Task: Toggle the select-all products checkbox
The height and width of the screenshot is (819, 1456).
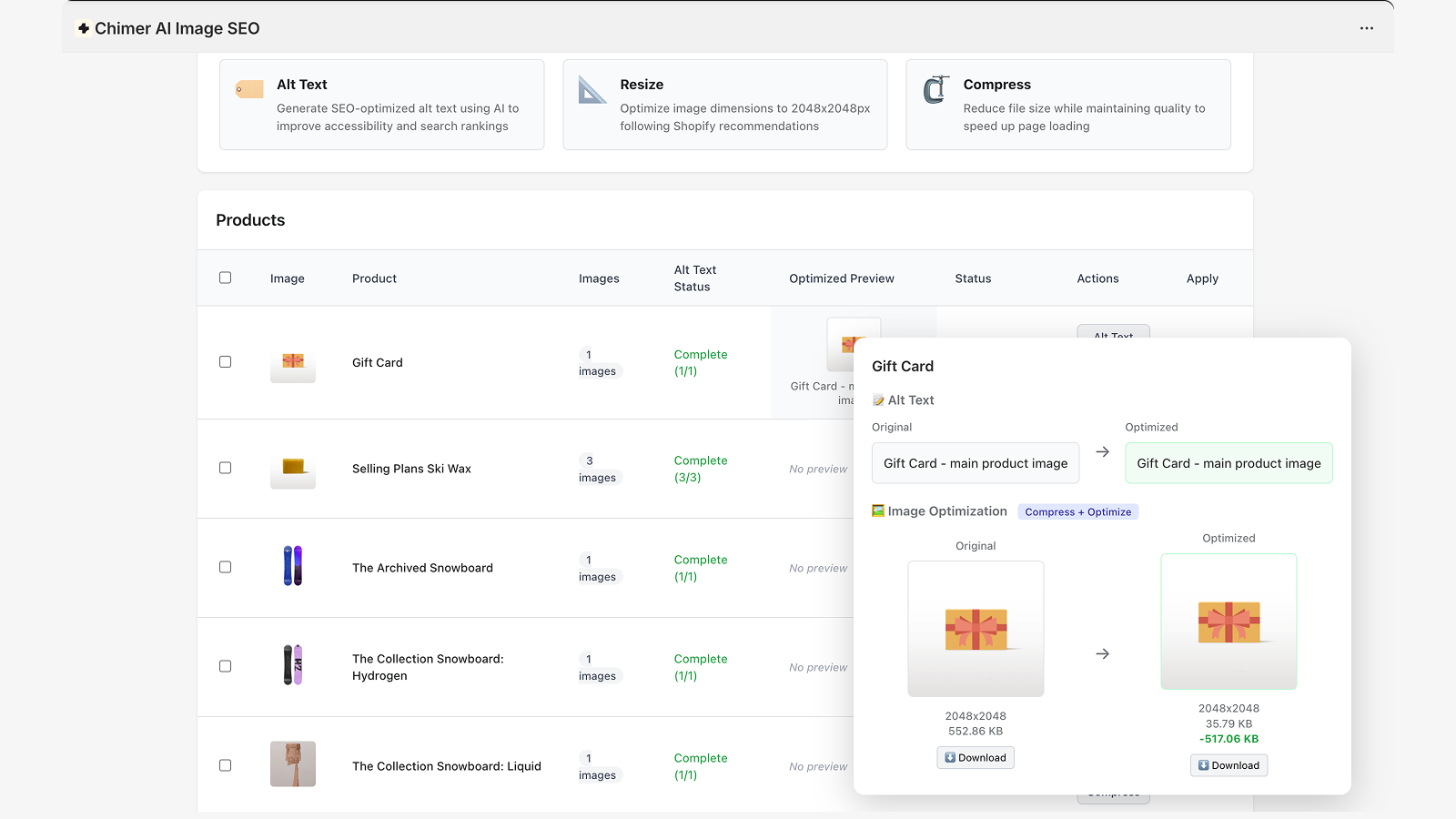Action: coord(225,278)
